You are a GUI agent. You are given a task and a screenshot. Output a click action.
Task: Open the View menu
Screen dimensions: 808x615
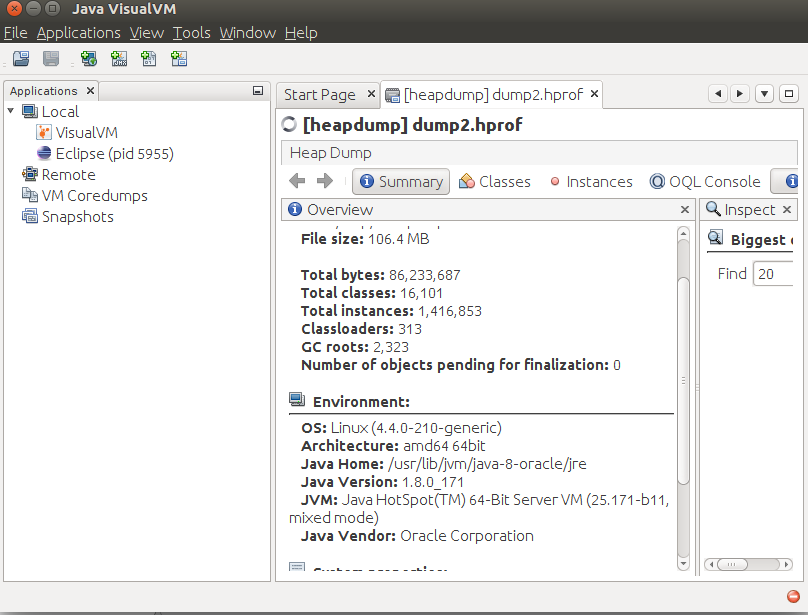[146, 33]
